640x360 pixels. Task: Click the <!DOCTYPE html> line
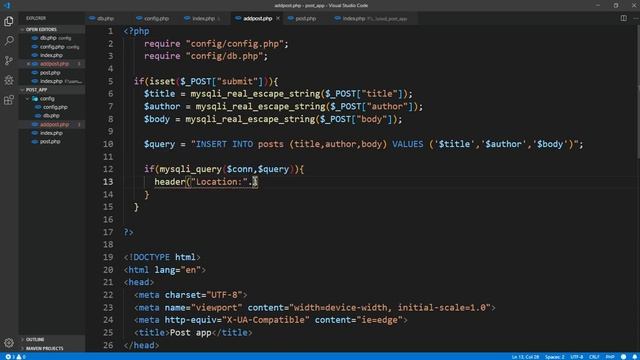pos(162,257)
